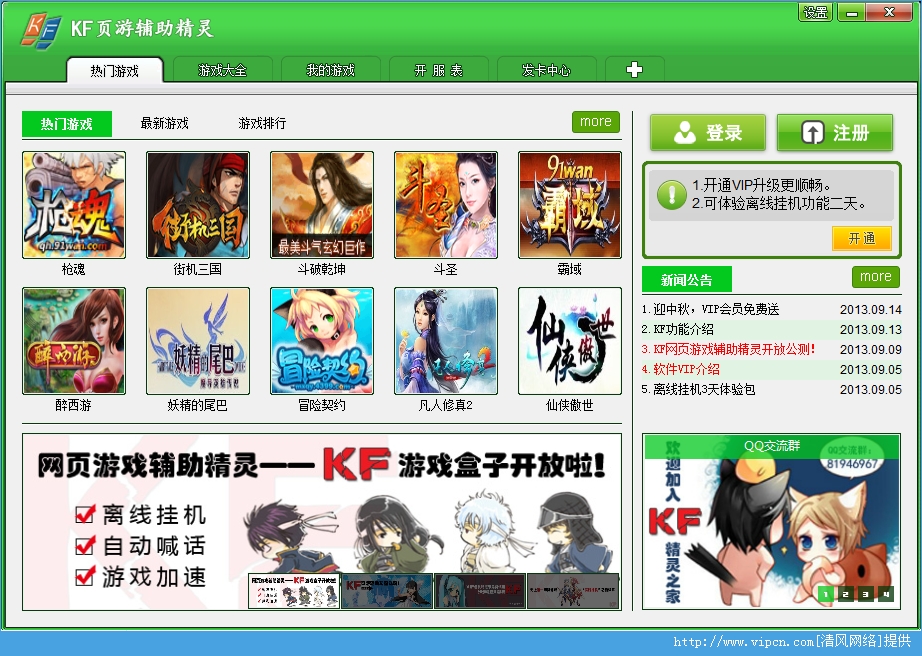Click the yellow 开通 VIP button
922x656 pixels.
861,238
